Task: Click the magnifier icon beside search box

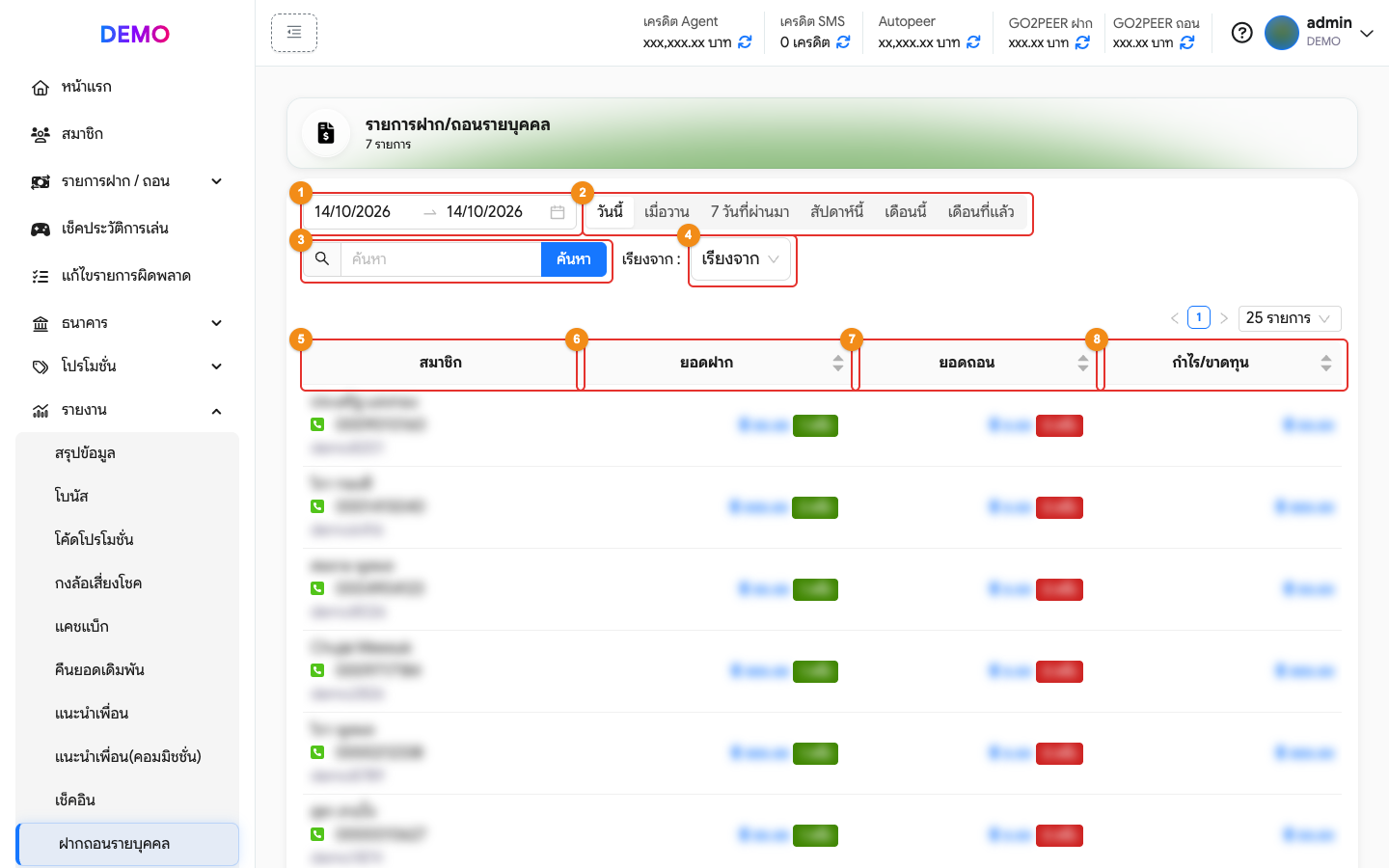Action: (322, 258)
